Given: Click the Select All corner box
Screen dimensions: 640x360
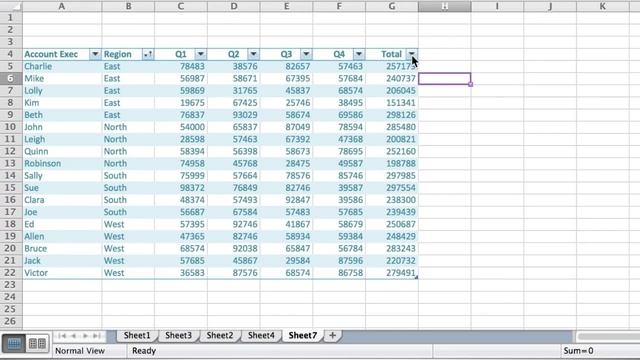Looking at the screenshot, I should 11,6.
